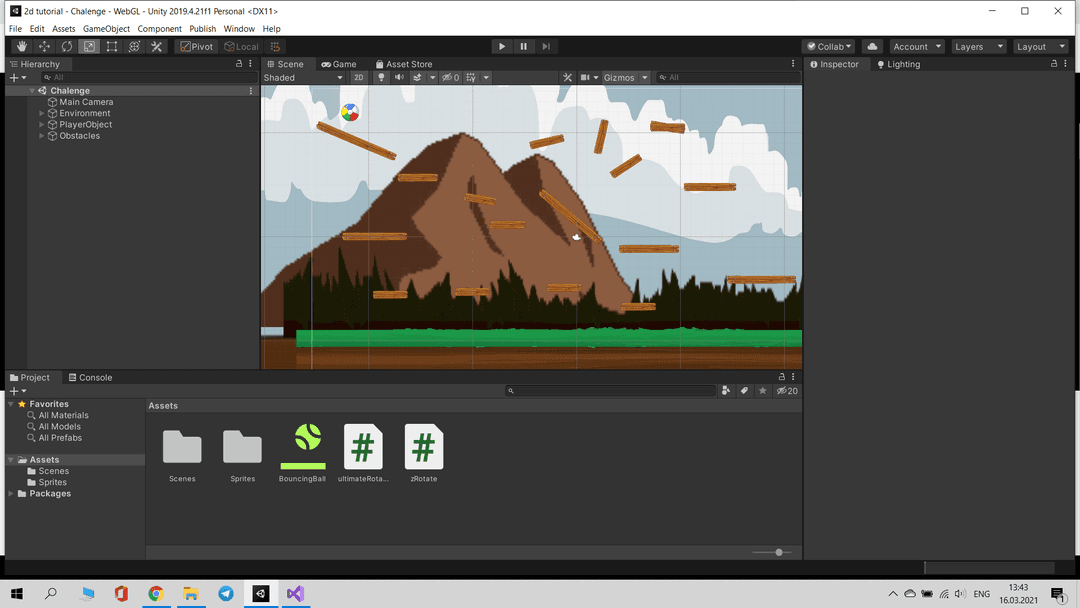Screen dimensions: 1080x608
Task: Select the Rect Transform tool
Action: pos(112,47)
